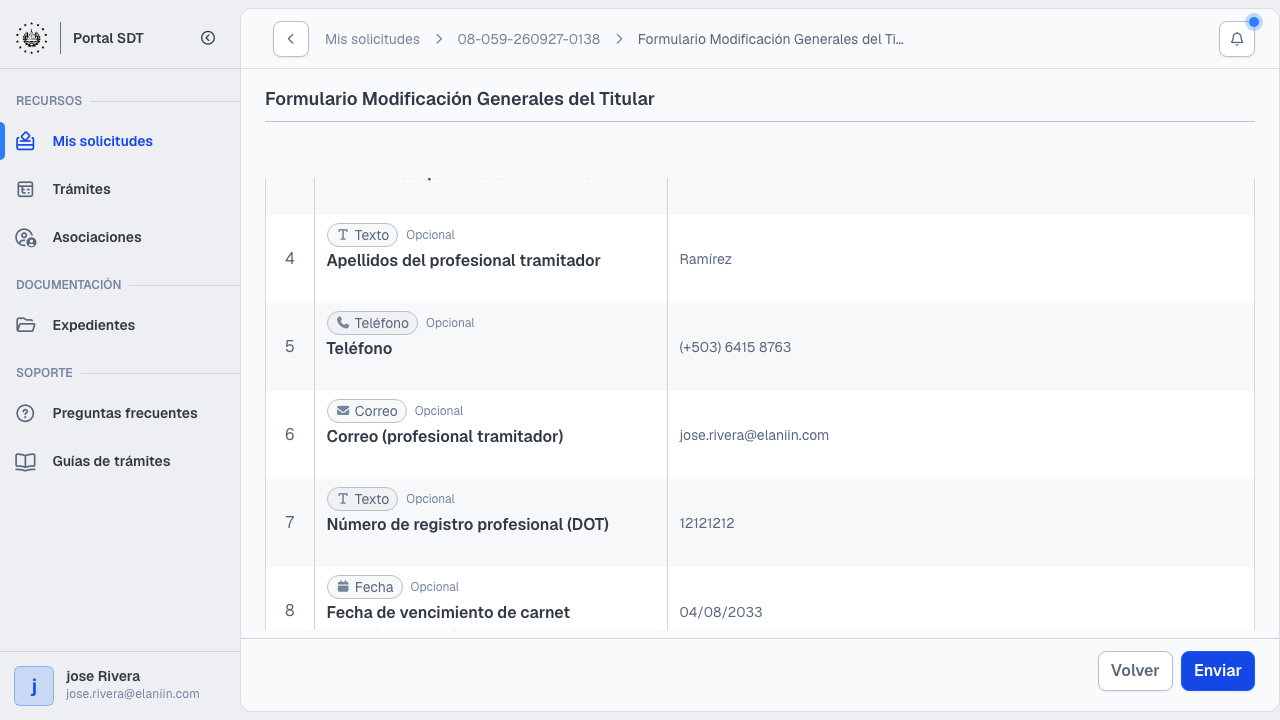Click the Opcional tag in the Teléfono row
This screenshot has height=720, width=1280.
(x=450, y=323)
